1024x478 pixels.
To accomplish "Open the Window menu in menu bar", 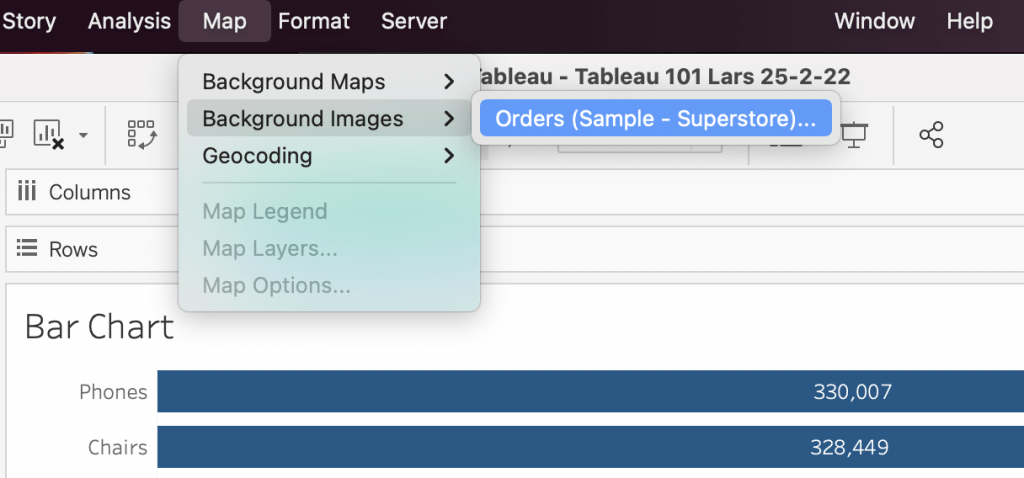I will (874, 21).
